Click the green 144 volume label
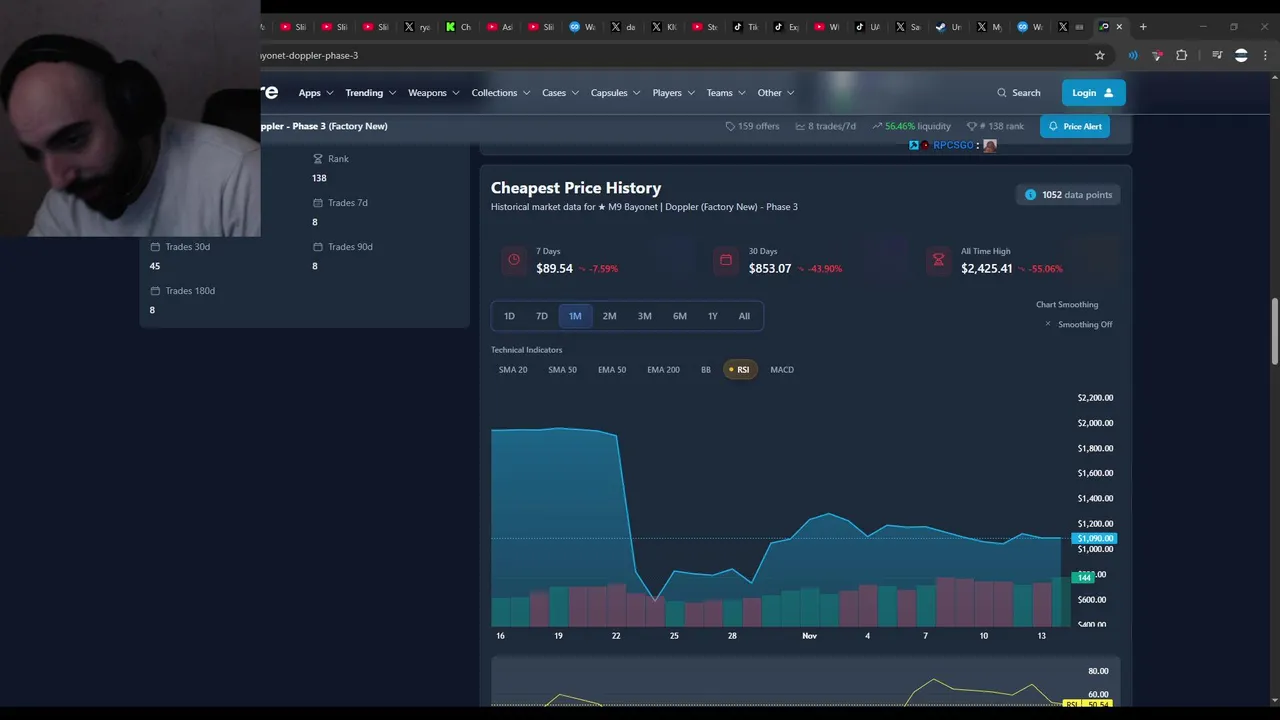 (x=1083, y=578)
